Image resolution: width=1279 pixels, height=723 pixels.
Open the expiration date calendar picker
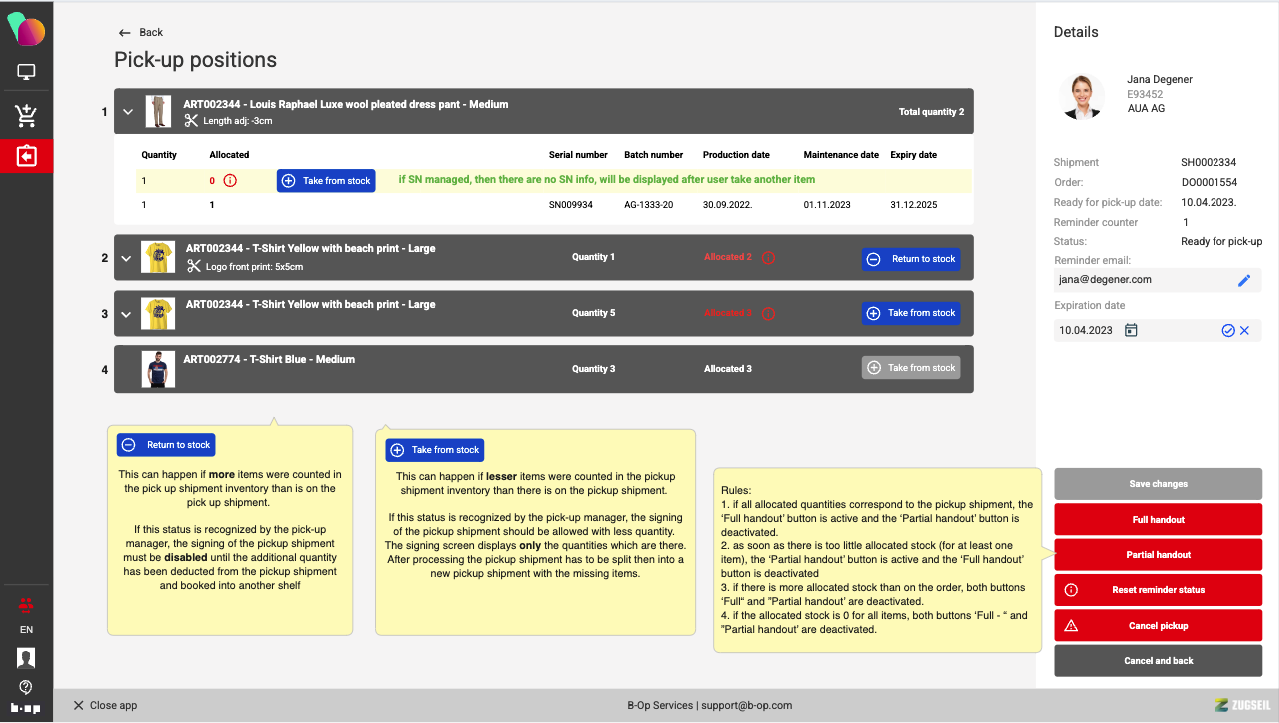click(x=1131, y=330)
